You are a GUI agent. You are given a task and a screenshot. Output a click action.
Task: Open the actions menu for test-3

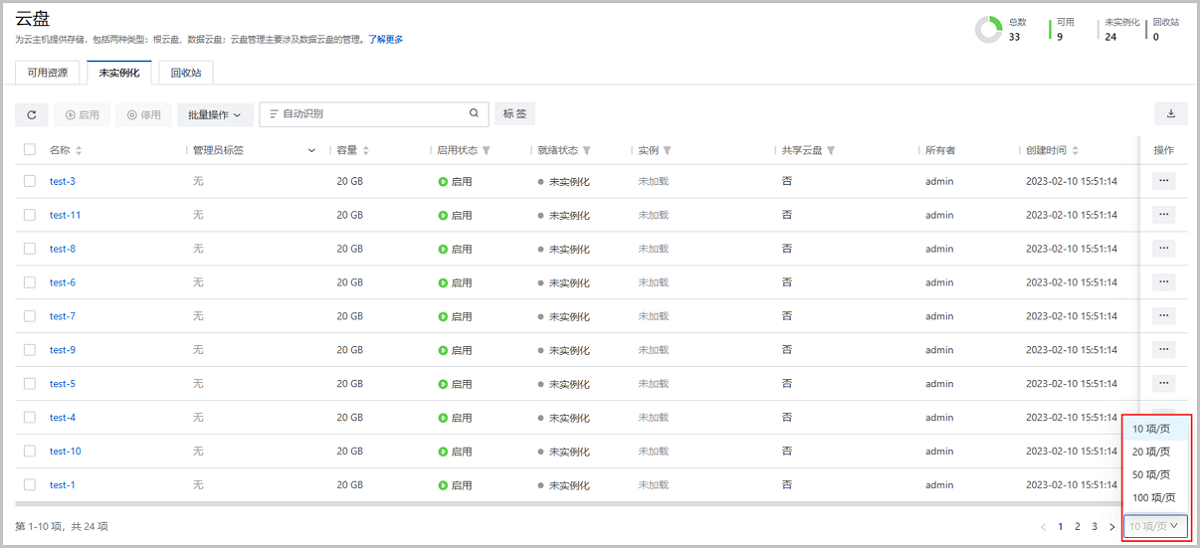click(x=1163, y=182)
